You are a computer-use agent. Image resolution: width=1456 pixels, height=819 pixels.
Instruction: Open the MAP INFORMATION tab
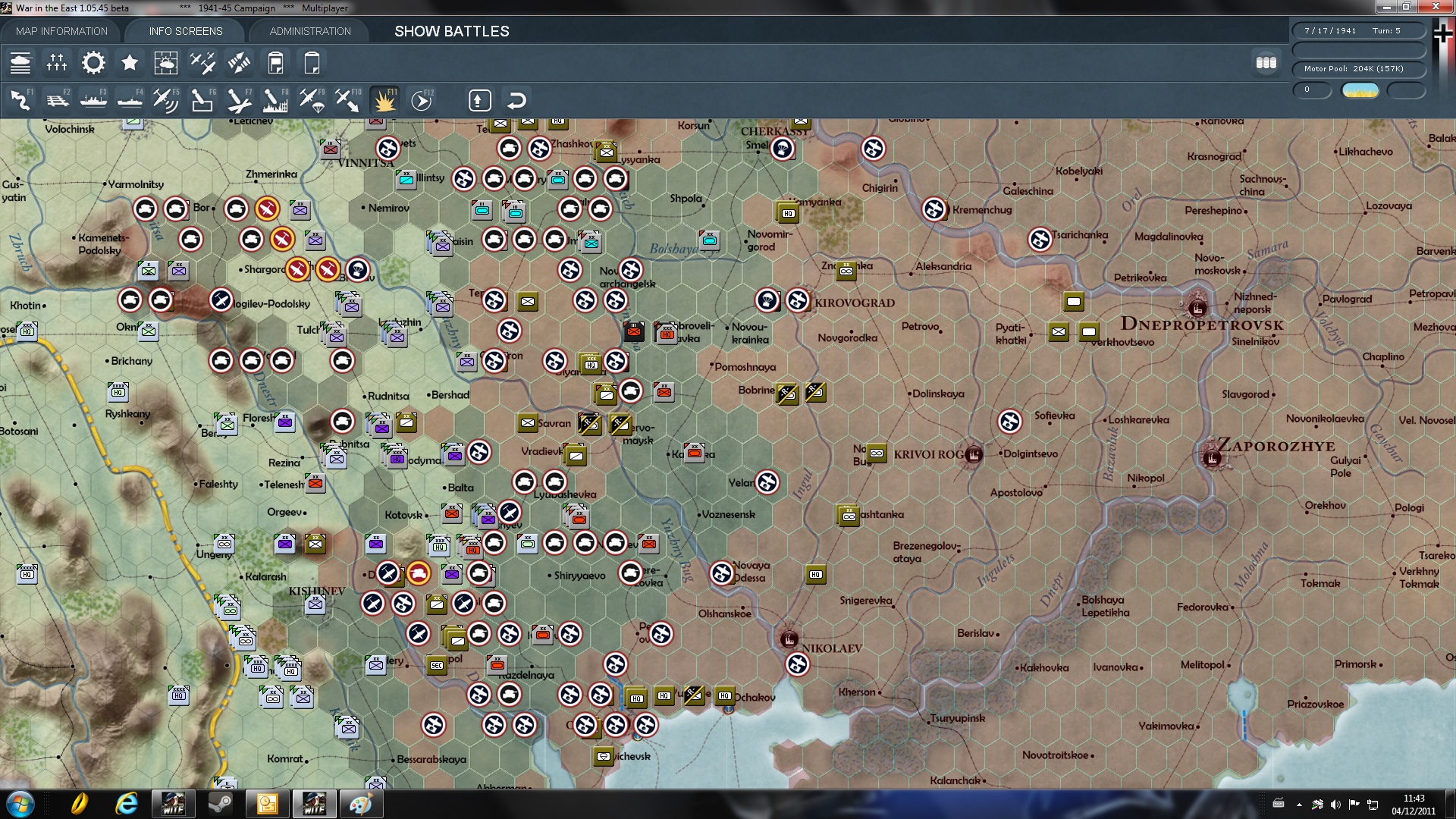pyautogui.click(x=61, y=31)
